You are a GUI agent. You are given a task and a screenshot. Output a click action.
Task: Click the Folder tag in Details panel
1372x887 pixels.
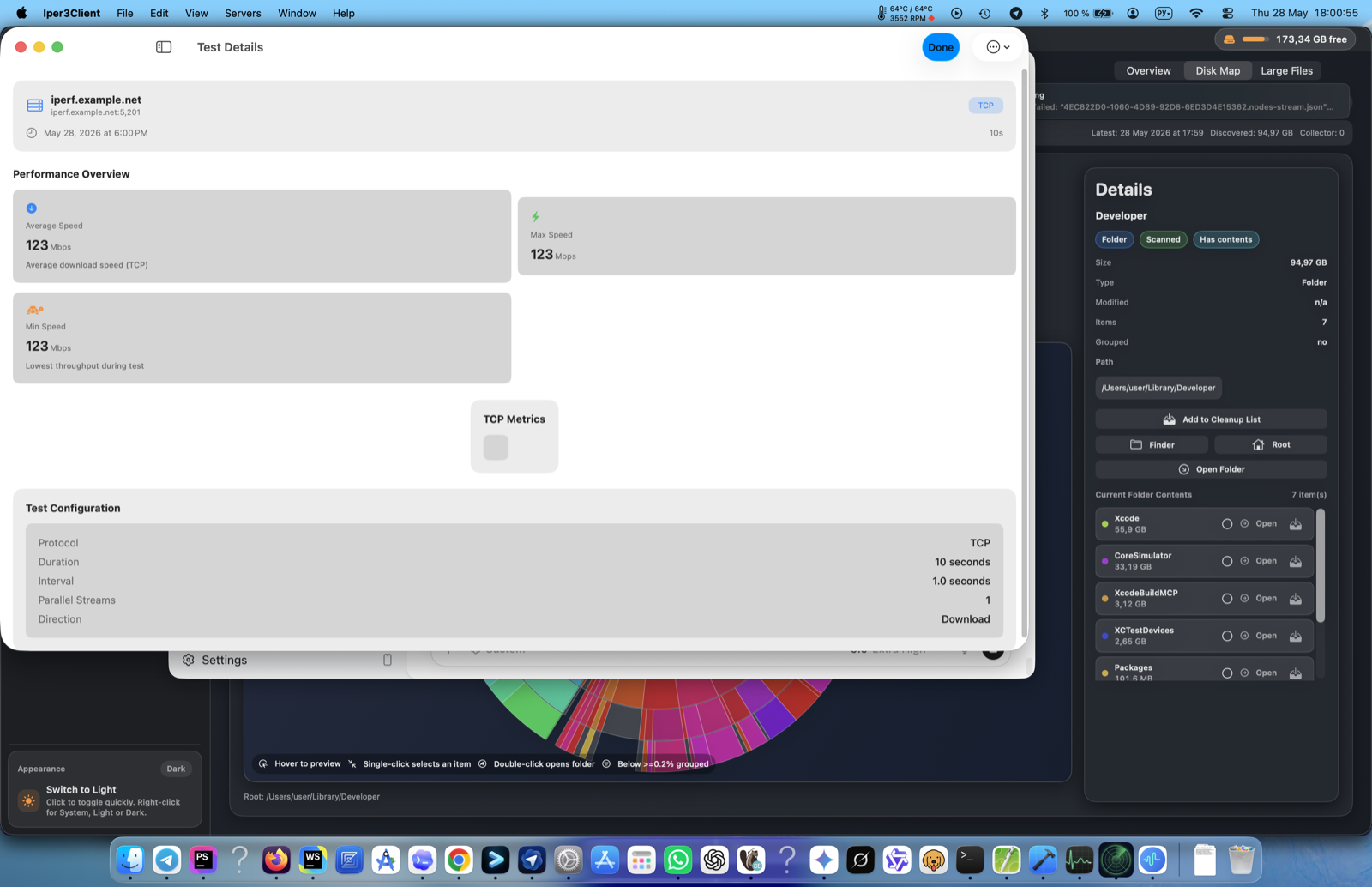[x=1114, y=239]
